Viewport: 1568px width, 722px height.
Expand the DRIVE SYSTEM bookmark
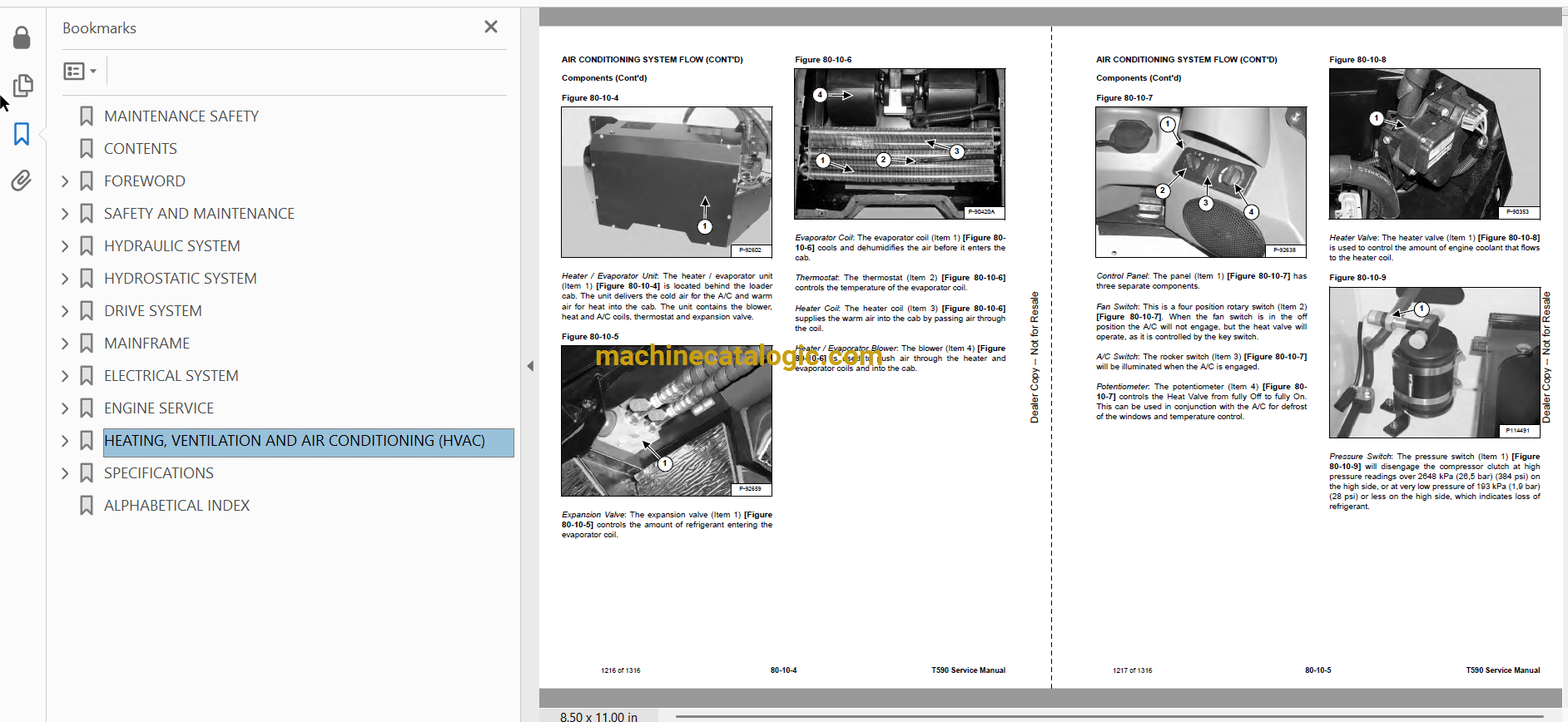tap(65, 310)
